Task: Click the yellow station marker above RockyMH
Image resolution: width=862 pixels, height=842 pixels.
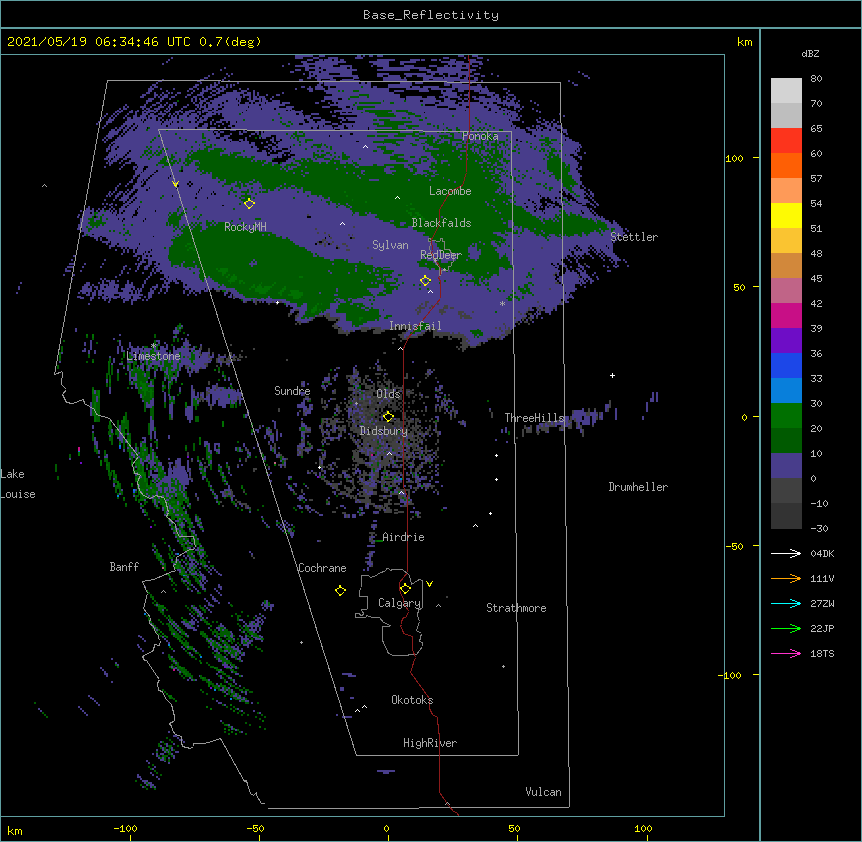Action: click(249, 203)
